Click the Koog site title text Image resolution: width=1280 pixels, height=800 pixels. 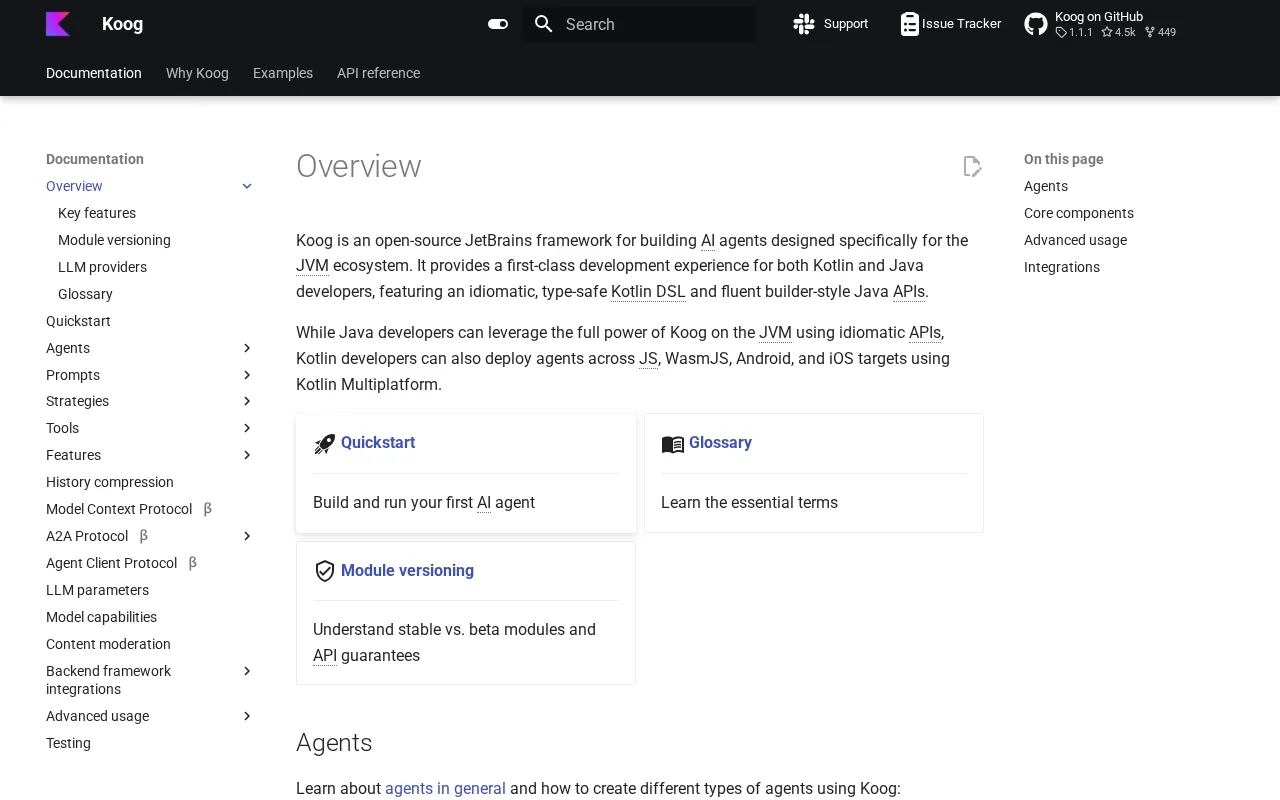[122, 24]
